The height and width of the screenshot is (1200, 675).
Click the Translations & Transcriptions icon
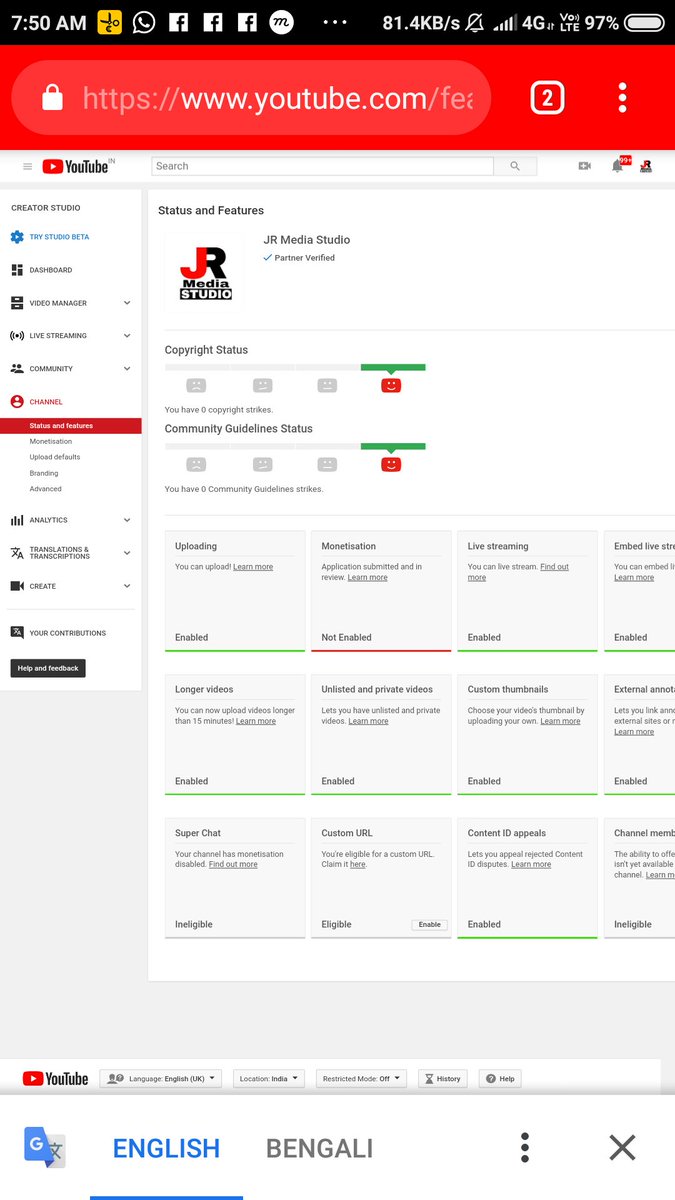[17, 553]
